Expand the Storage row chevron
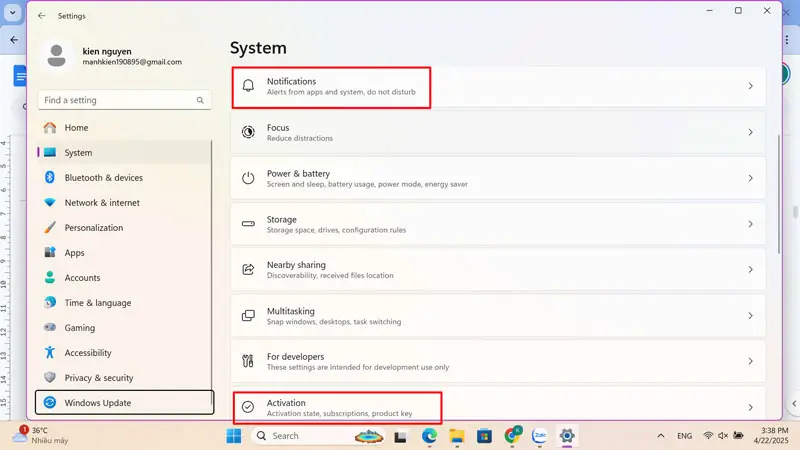This screenshot has height=450, width=800. coord(751,224)
